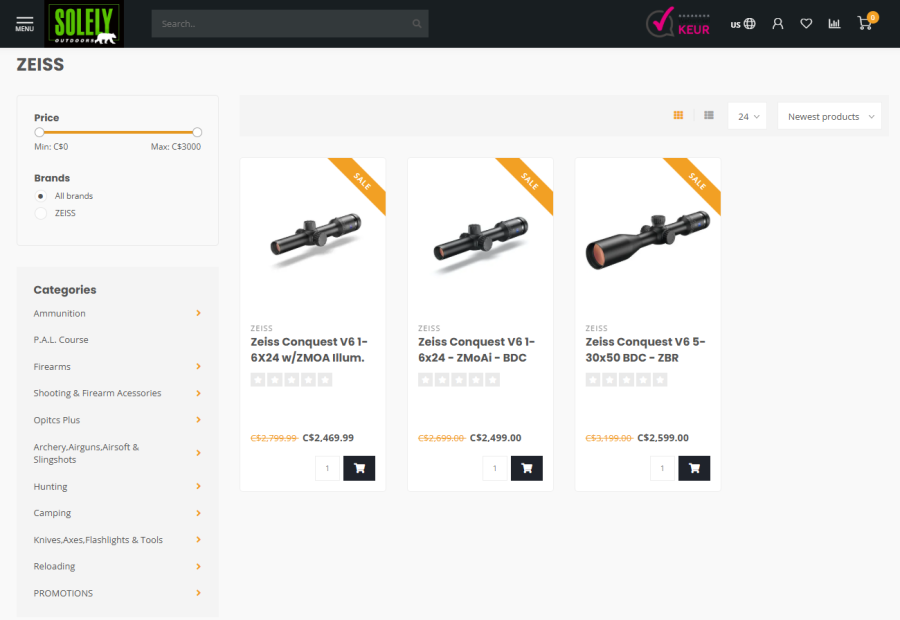Viewport: 900px width, 620px height.
Task: Open the US language and currency selector
Action: pos(742,24)
